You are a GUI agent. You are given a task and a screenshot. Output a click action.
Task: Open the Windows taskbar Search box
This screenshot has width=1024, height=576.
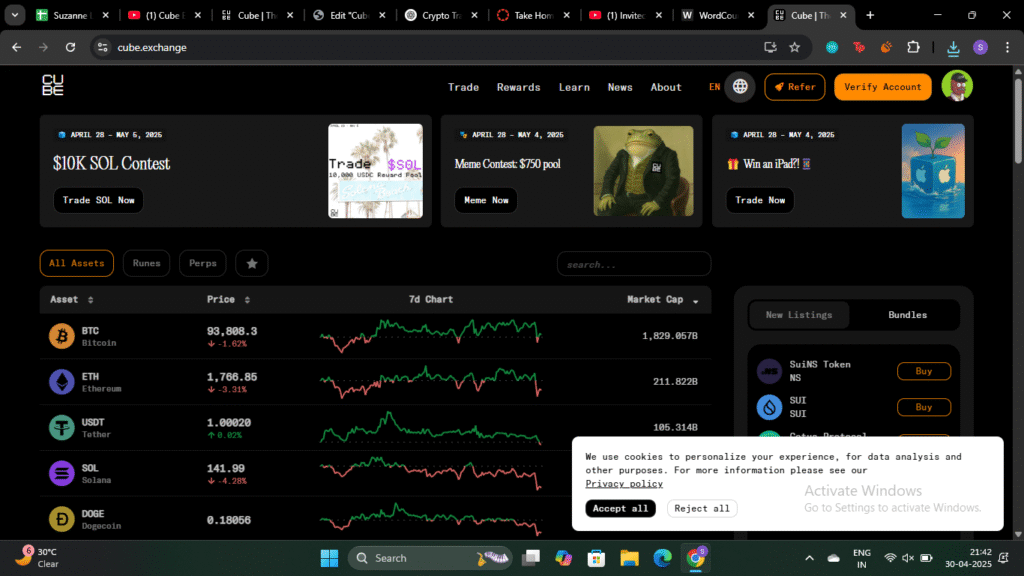coord(430,558)
